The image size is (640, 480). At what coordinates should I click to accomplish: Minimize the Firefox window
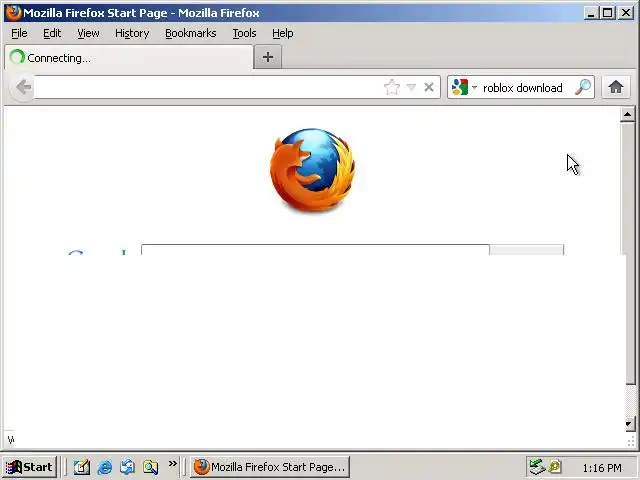coord(590,13)
